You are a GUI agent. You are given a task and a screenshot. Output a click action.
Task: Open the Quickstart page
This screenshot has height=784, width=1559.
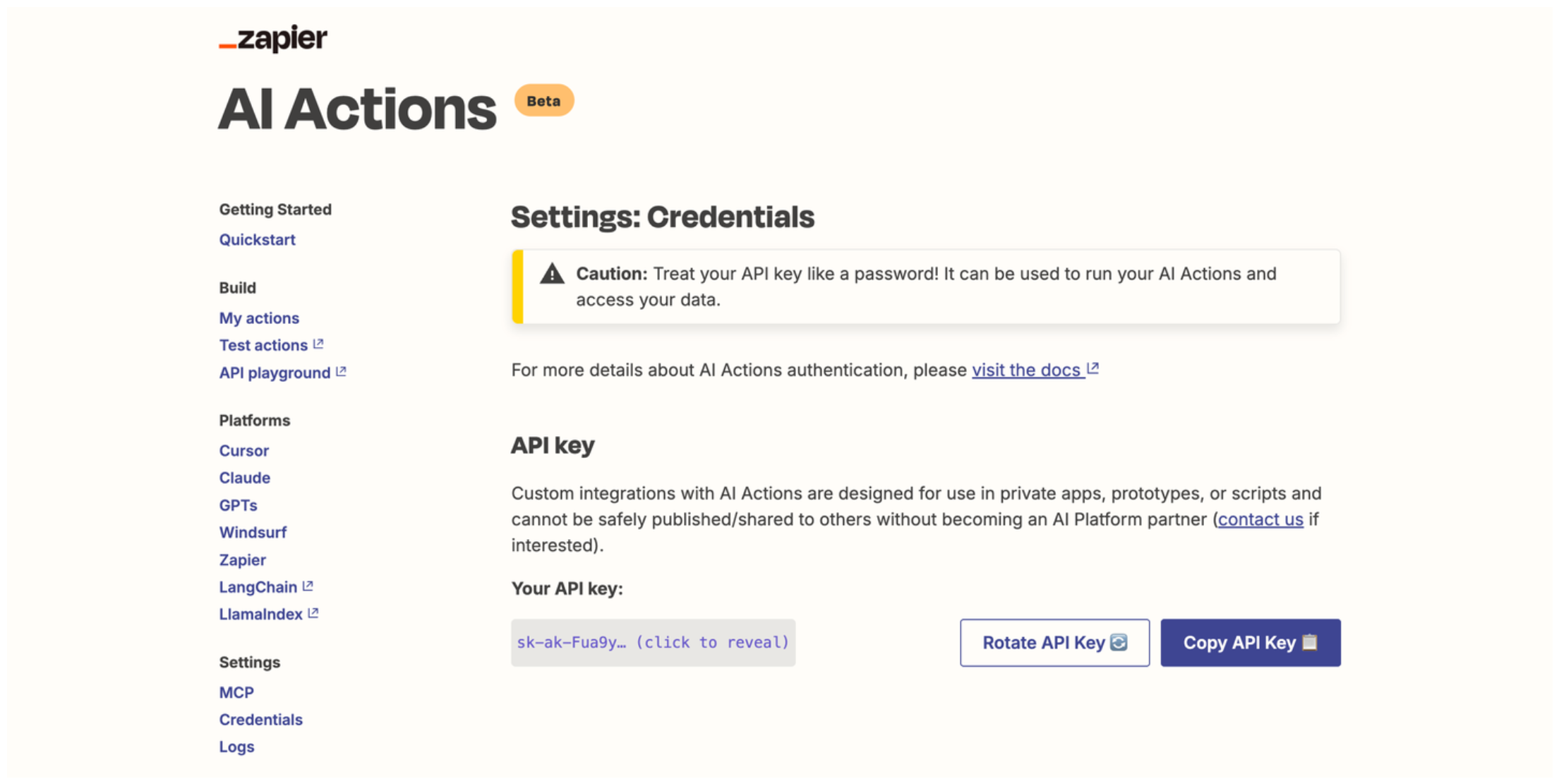coord(257,240)
